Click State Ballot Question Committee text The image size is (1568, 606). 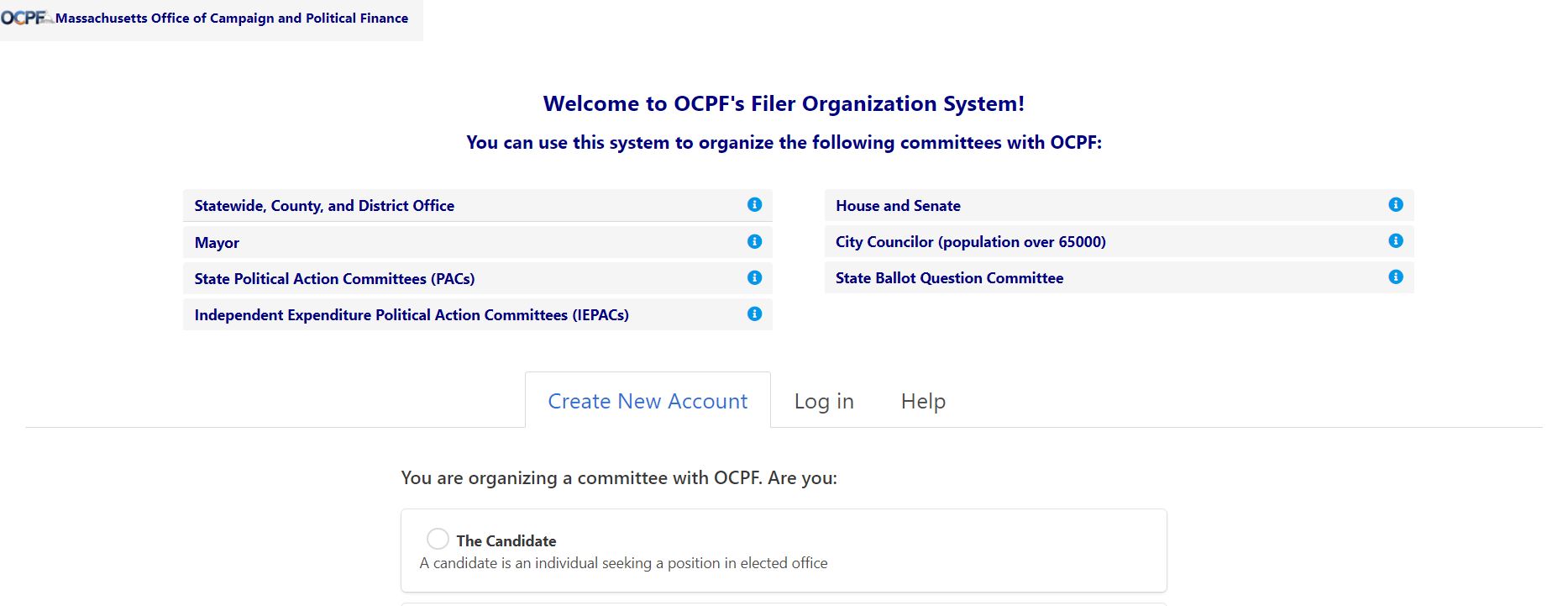coord(949,278)
